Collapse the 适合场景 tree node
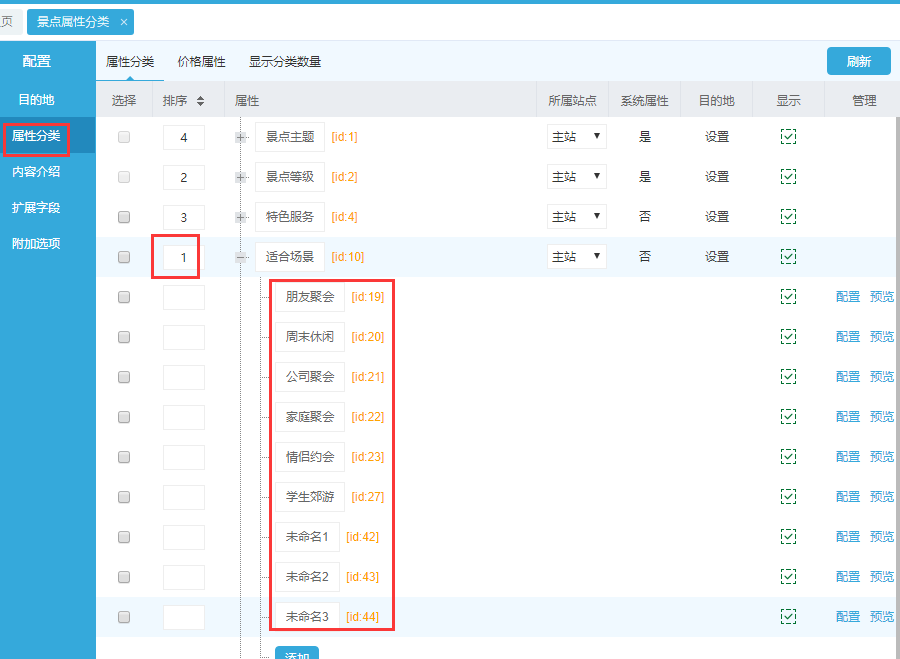Screen dimensions: 900x659 241,257
